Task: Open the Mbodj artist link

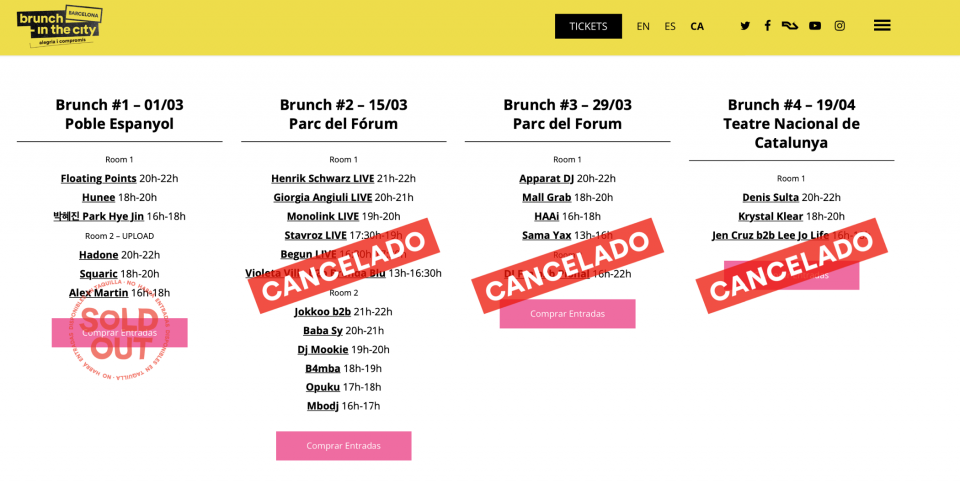Action: click(x=322, y=405)
